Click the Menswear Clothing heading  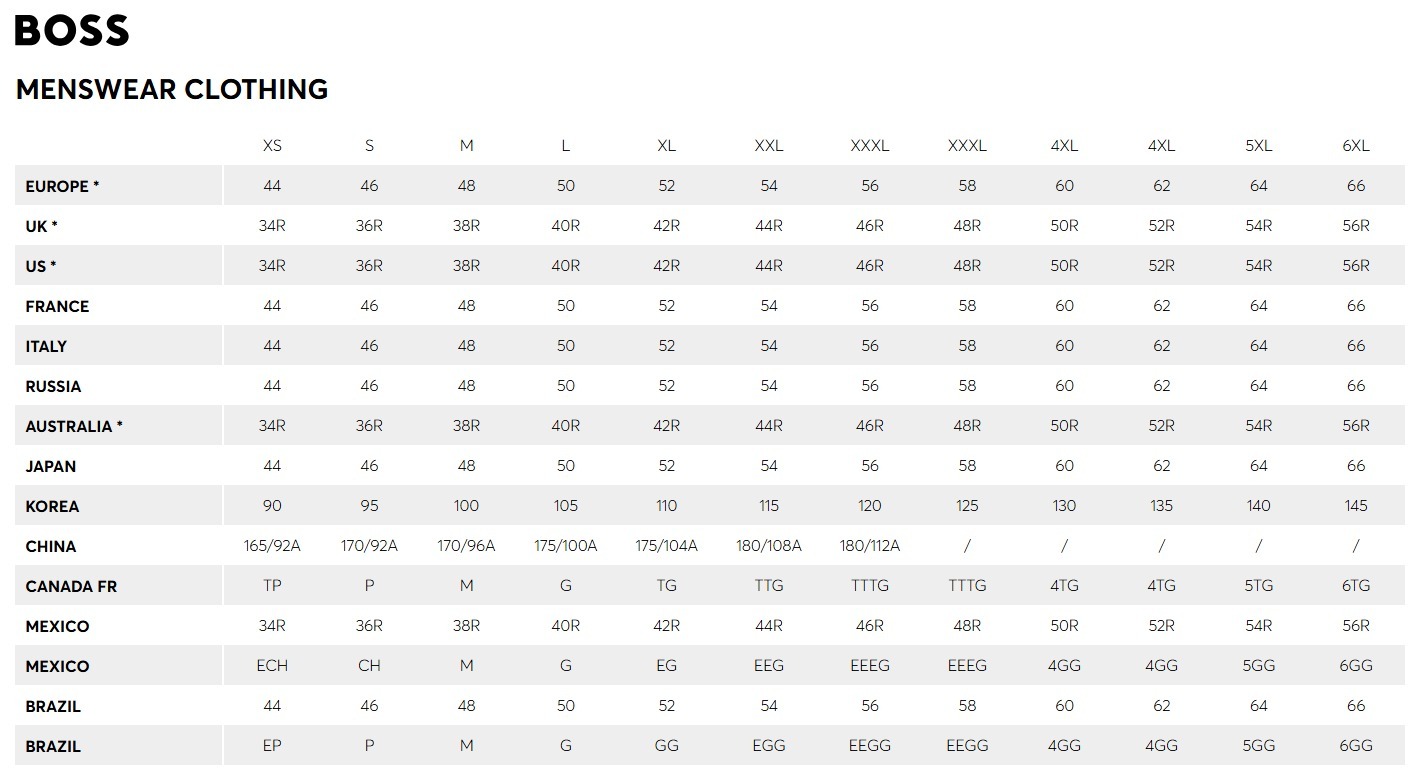click(172, 89)
